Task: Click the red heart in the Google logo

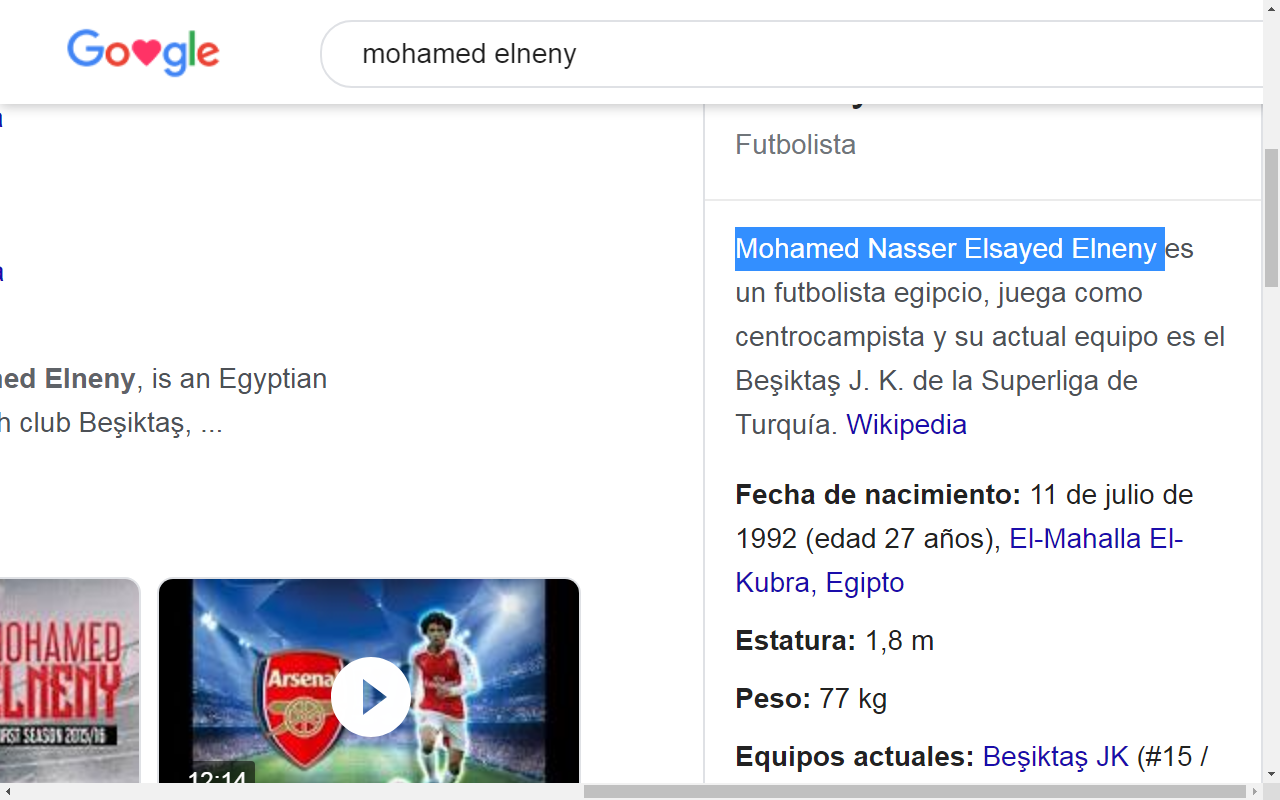Action: tap(146, 54)
